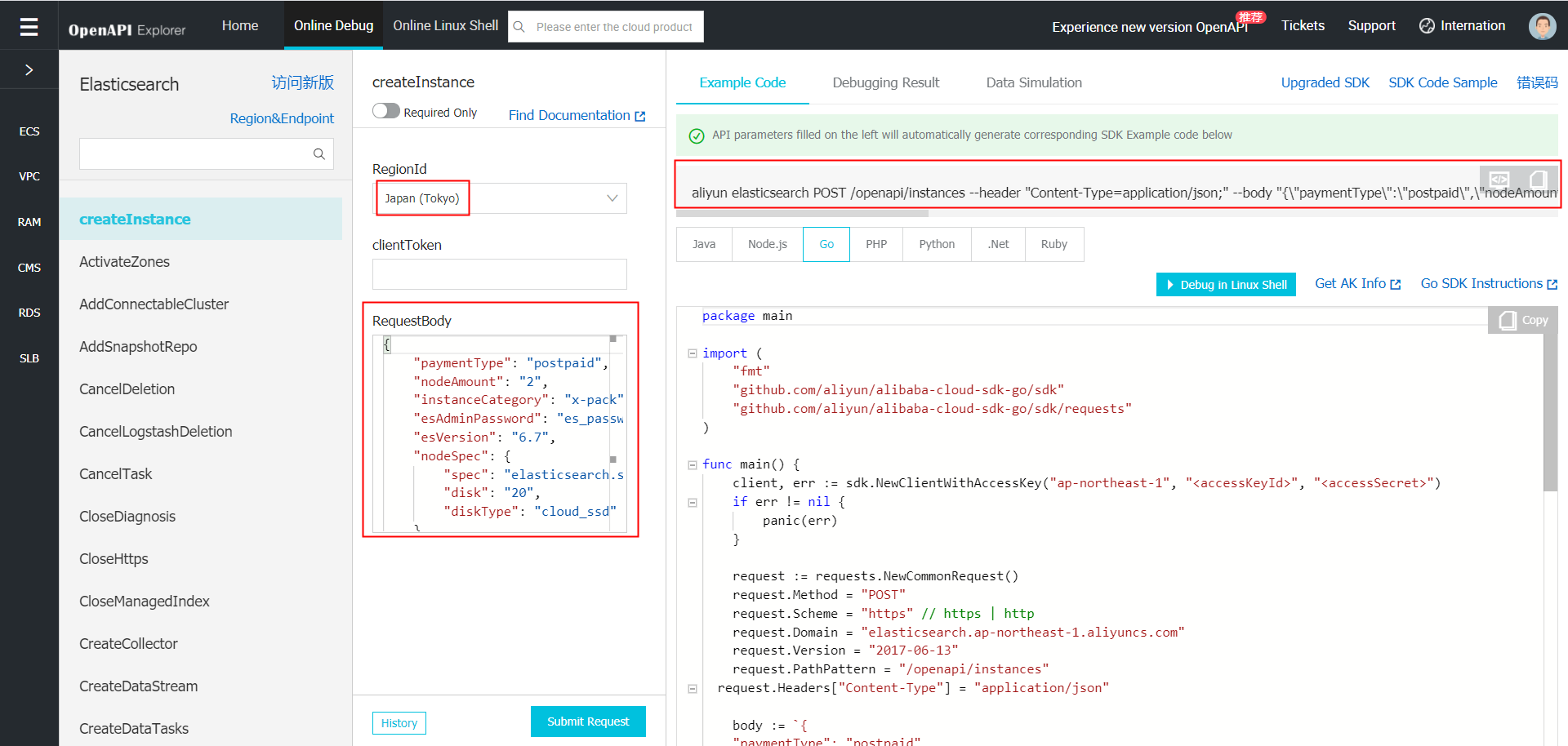Viewport: 1568px width, 746px height.
Task: Open the 错误码 error codes link
Action: coord(1537,82)
